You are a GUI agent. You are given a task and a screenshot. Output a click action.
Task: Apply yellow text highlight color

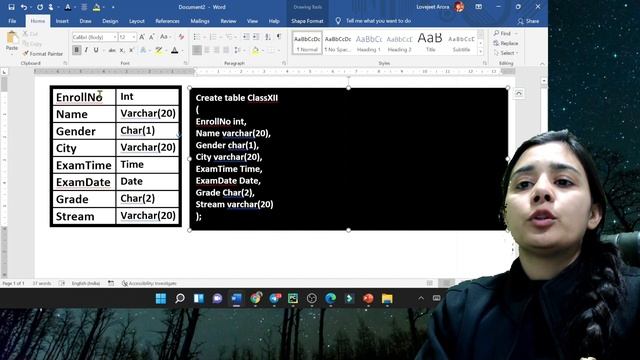click(x=158, y=50)
